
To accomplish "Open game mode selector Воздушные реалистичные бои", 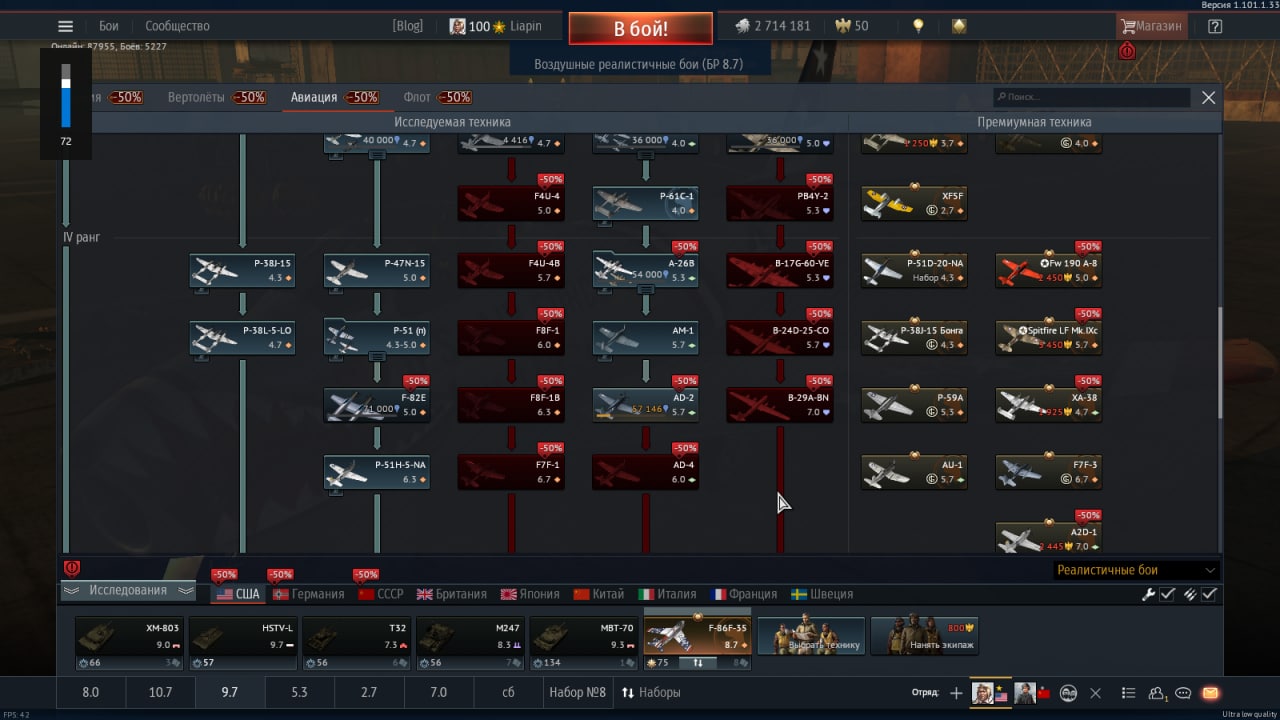I will coord(639,64).
